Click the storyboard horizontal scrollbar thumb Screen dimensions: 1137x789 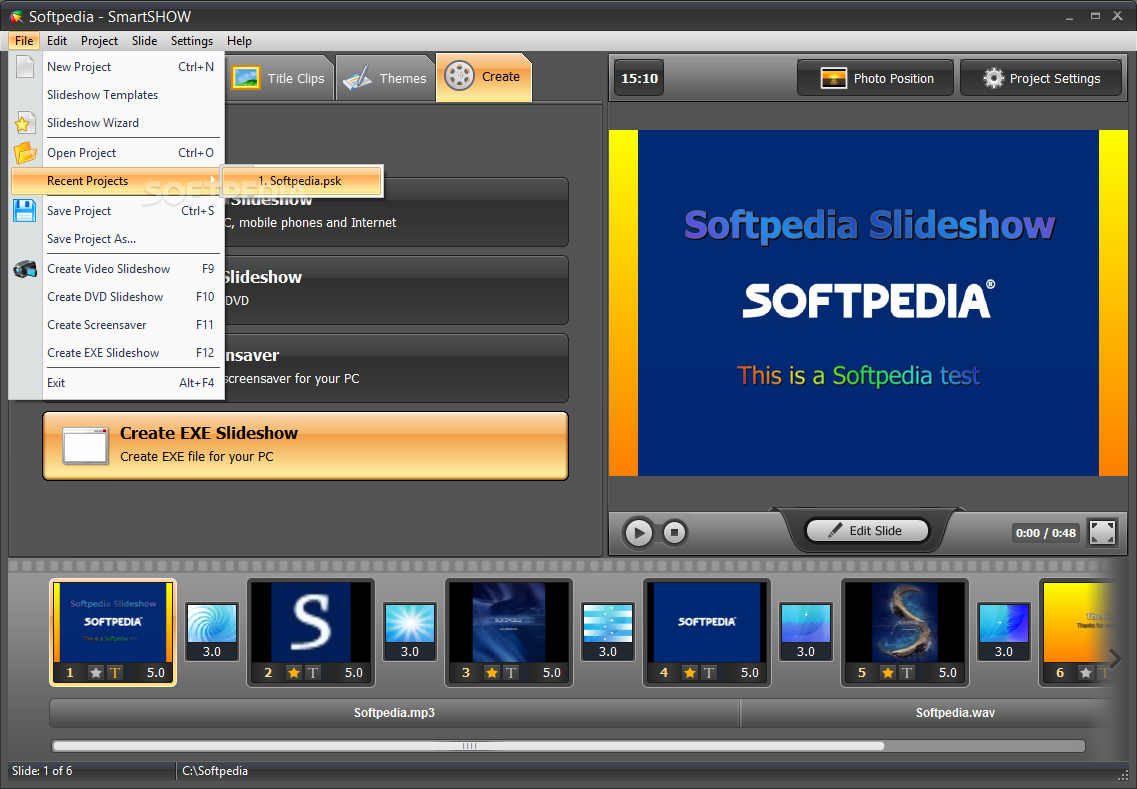click(x=468, y=745)
